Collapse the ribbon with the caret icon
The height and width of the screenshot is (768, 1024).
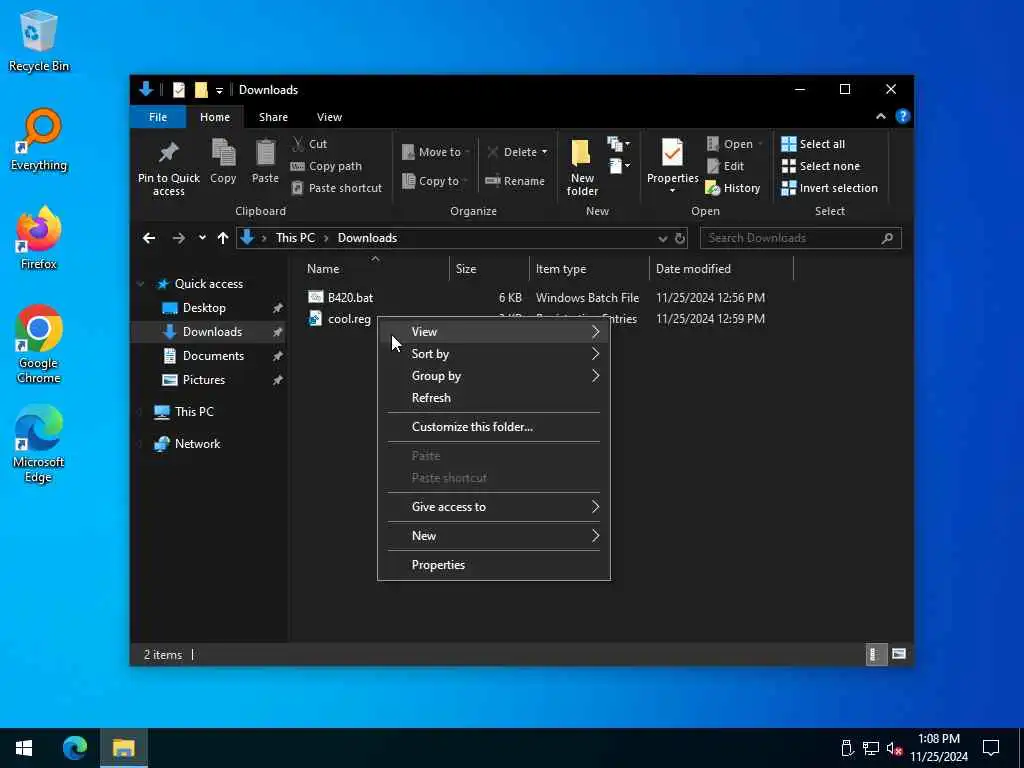[880, 116]
